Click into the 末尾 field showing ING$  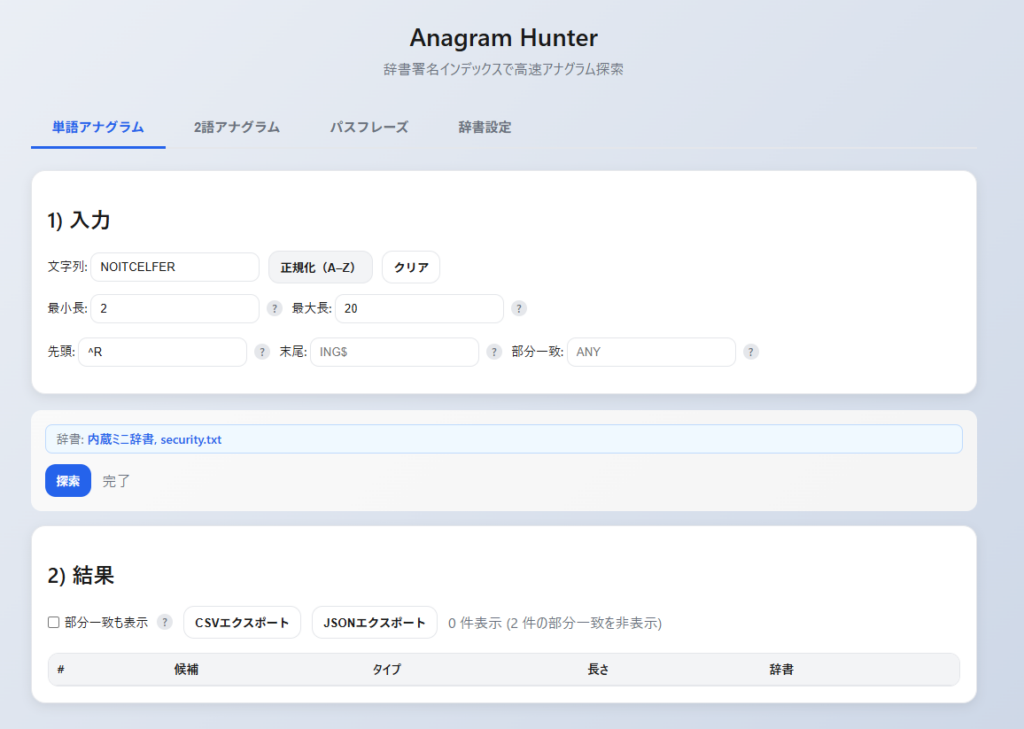click(394, 352)
